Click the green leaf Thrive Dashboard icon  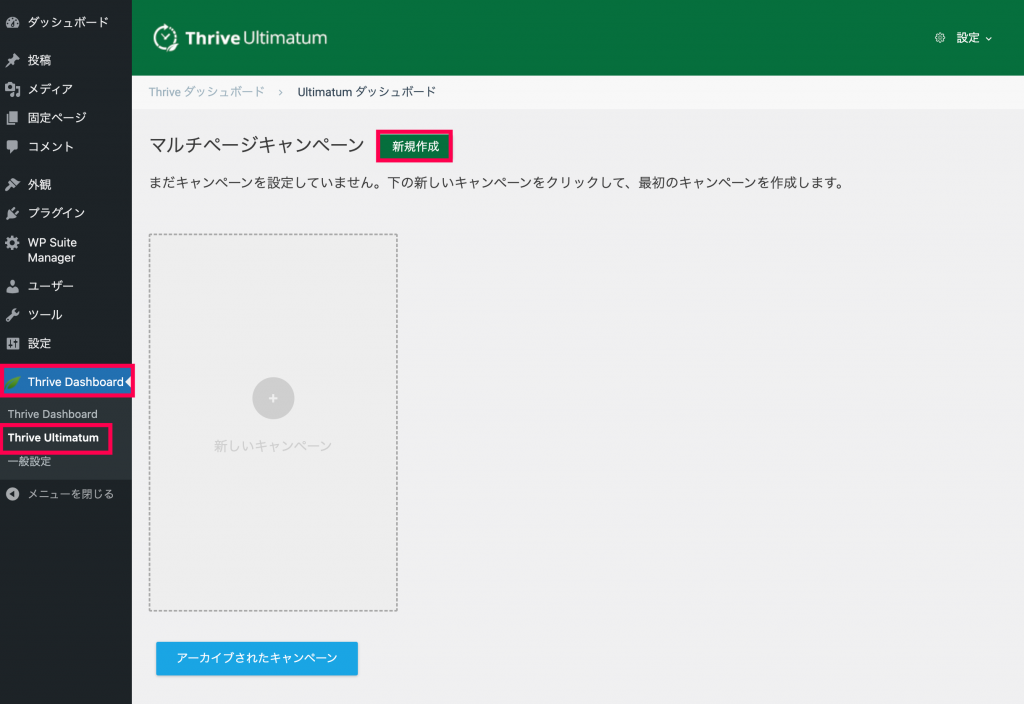13,382
